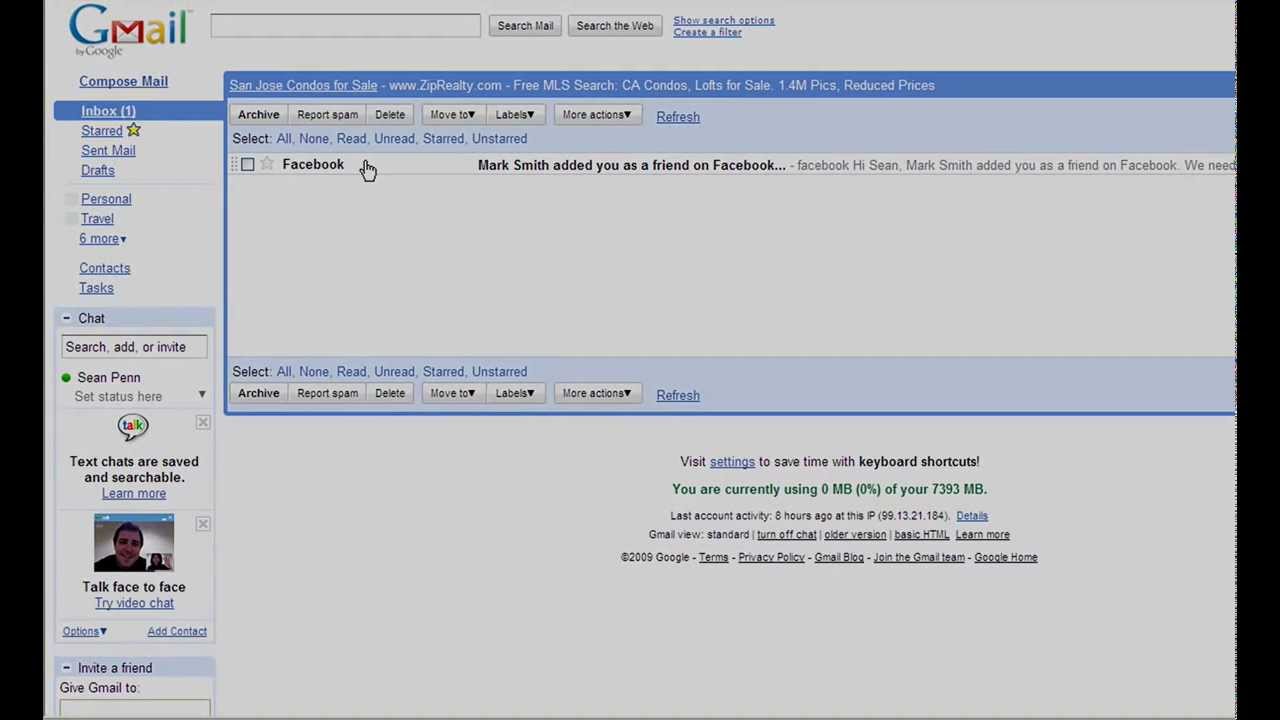Click the Search Mail button

525,26
